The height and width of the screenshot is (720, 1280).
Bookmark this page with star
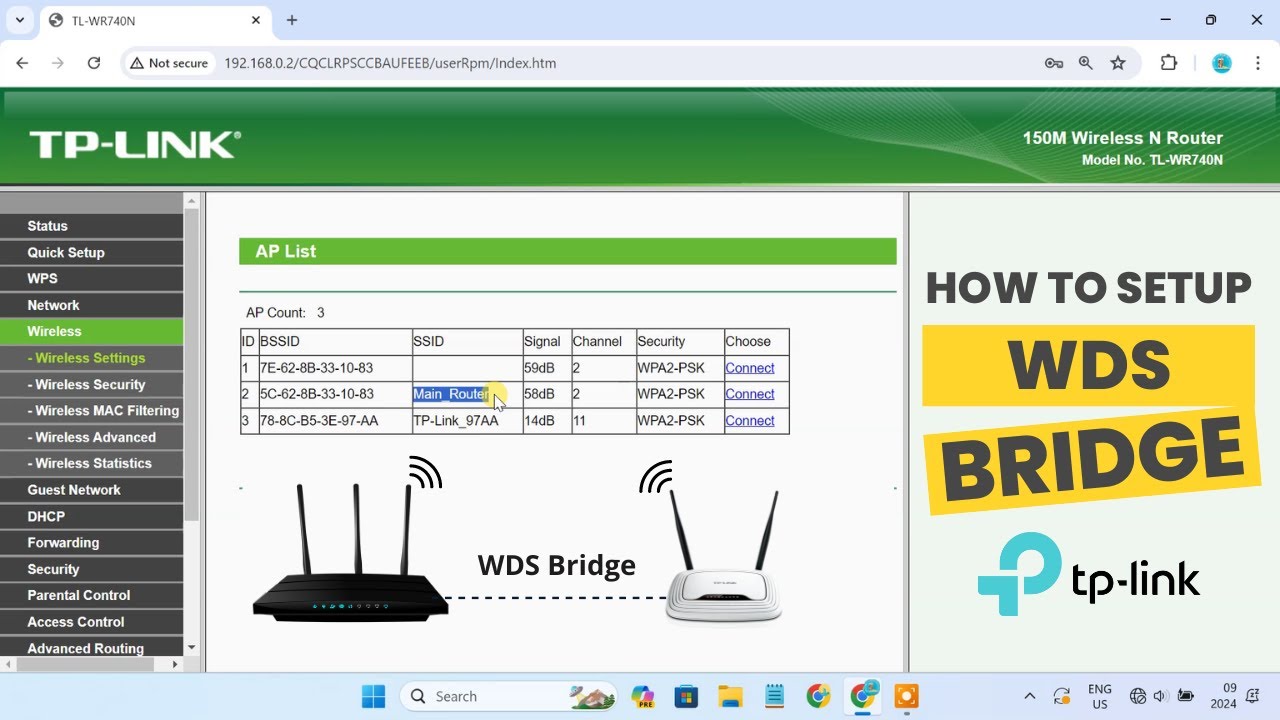click(x=1118, y=63)
